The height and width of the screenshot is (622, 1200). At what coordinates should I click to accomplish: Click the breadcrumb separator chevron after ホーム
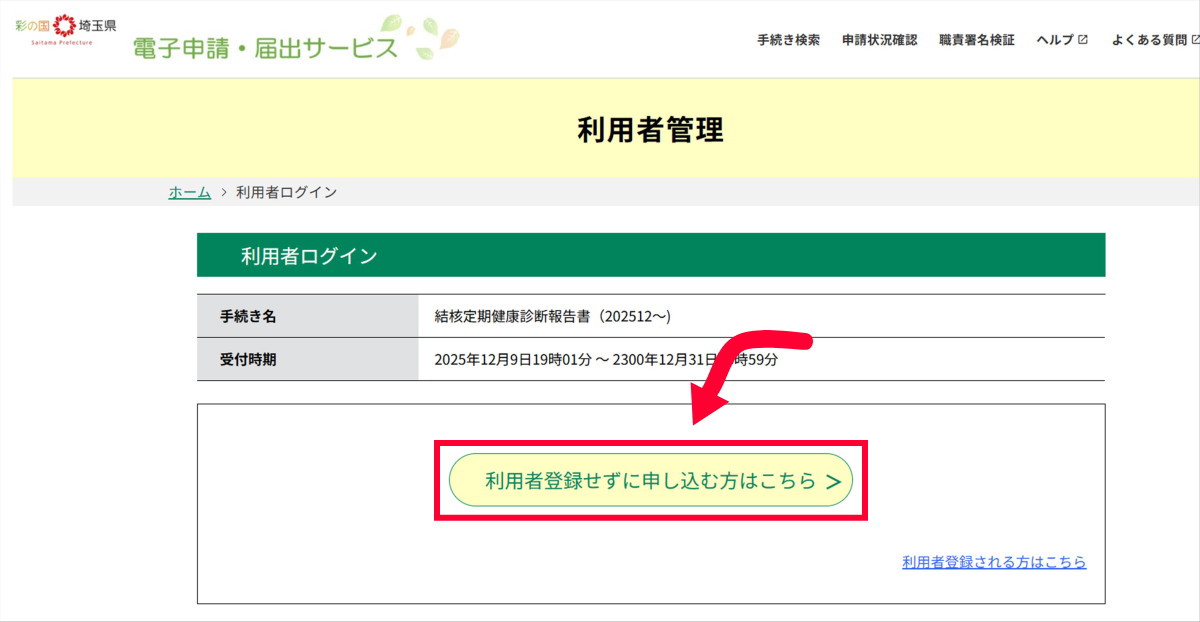coord(224,192)
